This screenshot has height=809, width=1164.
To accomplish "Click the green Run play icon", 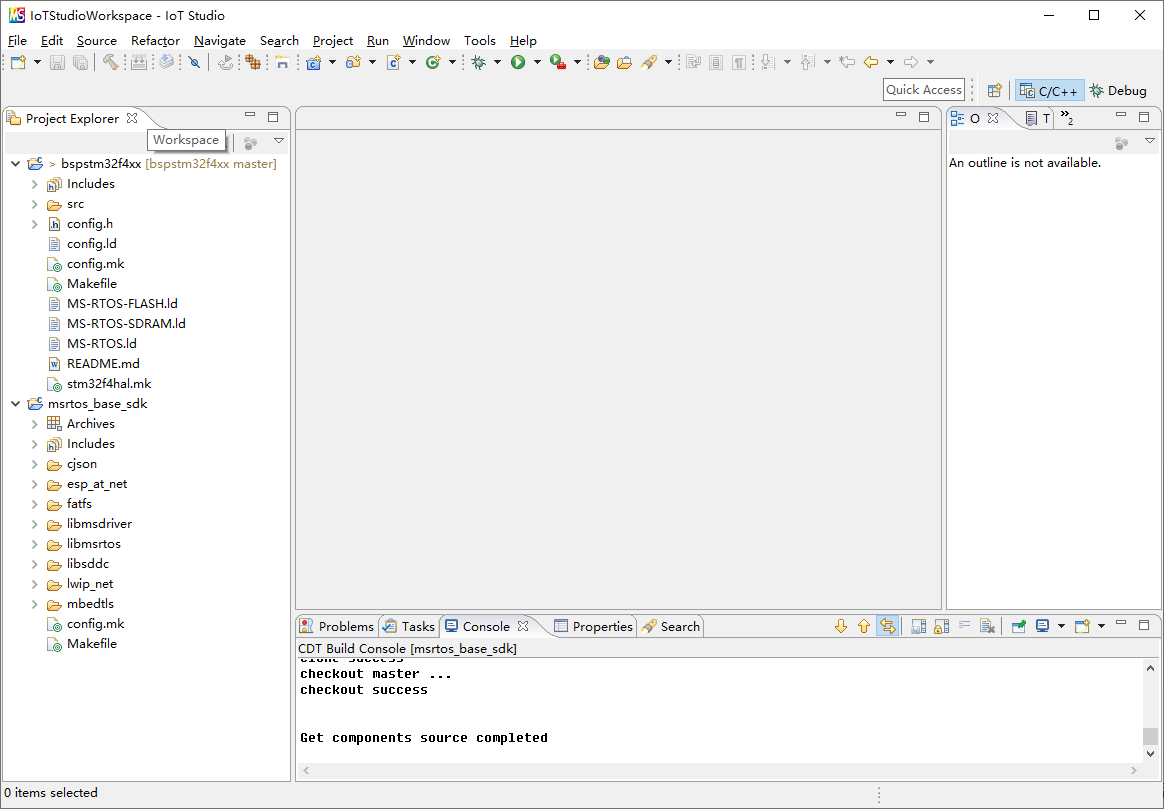I will pos(518,62).
